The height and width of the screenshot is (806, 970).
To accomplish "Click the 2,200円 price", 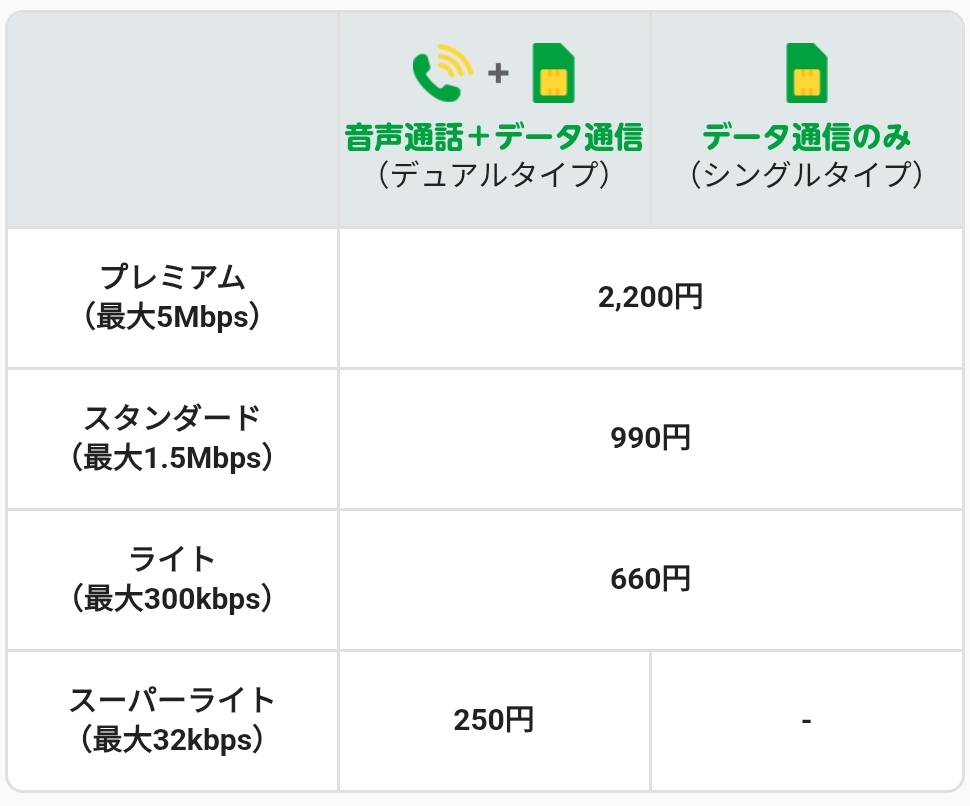I will 651,297.
